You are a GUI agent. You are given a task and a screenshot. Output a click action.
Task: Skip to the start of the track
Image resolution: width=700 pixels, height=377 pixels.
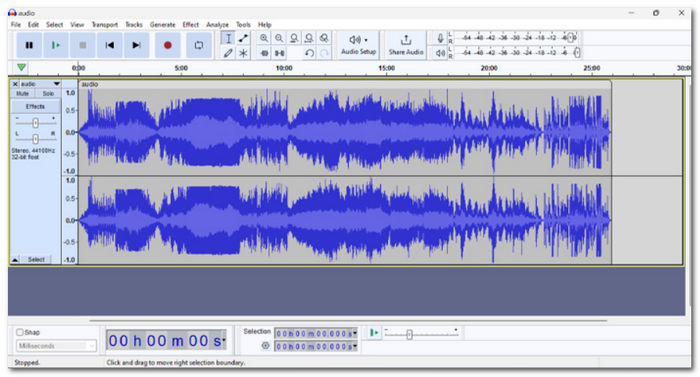(x=109, y=45)
